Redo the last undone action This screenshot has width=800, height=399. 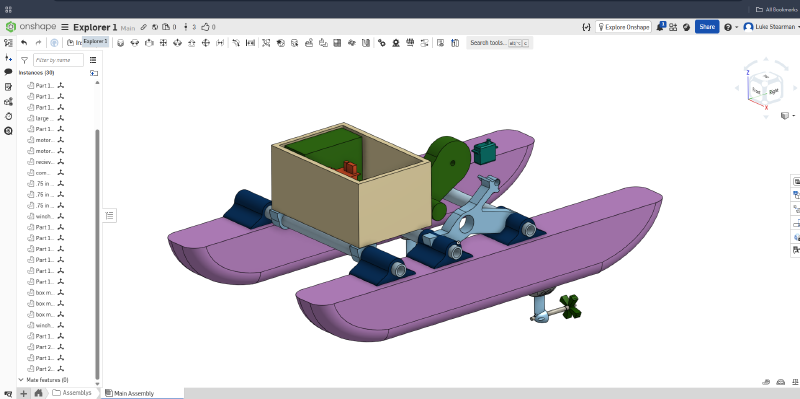38,43
